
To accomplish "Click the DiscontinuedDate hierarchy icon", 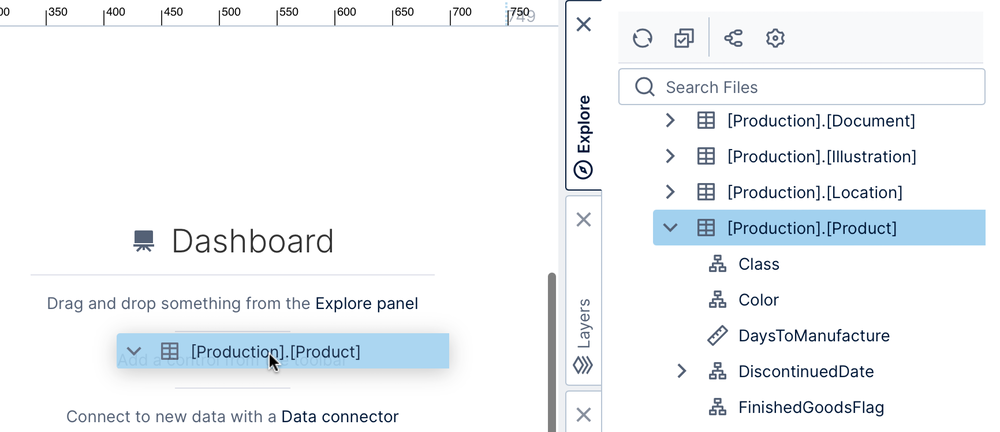I will pos(717,371).
